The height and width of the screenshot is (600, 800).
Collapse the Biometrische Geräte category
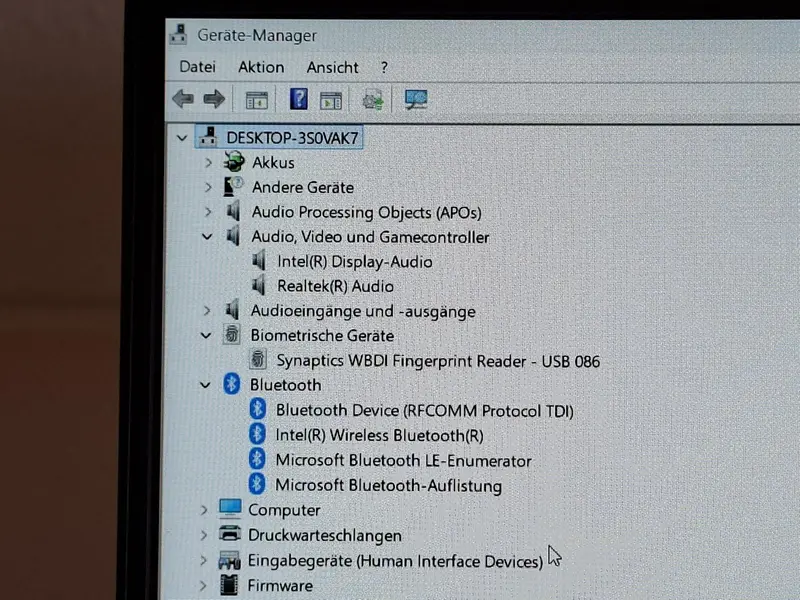tap(206, 336)
